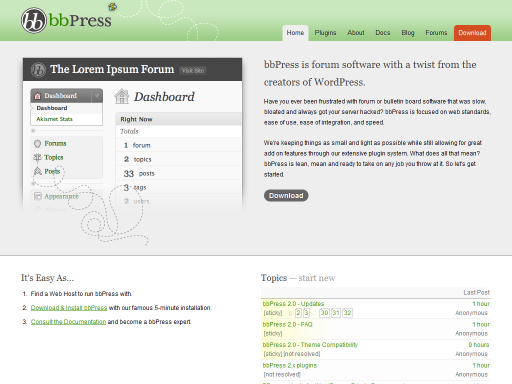Image resolution: width=512 pixels, height=384 pixels.
Task: Click '1 hour' last post of Updates topic
Action: click(x=481, y=304)
